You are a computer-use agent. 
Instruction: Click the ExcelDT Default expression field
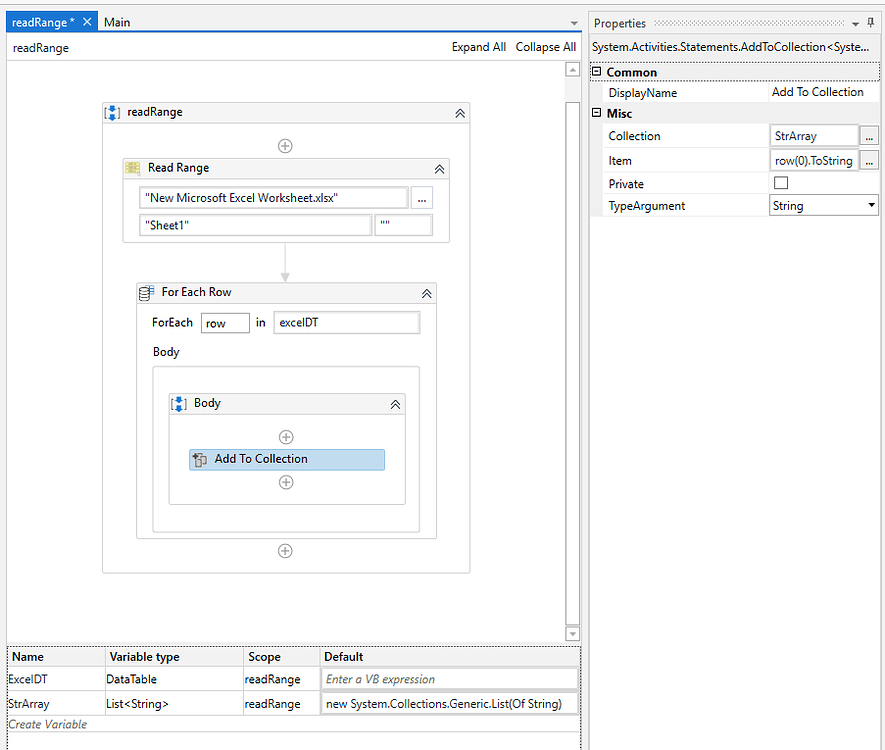click(x=449, y=679)
